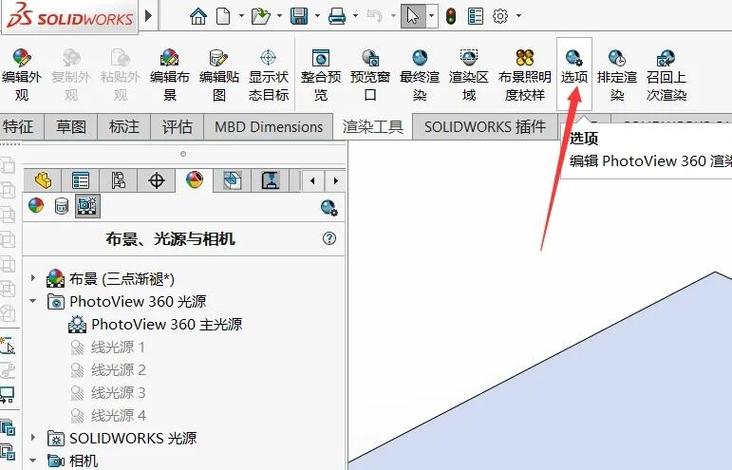Open the DisplayManager color ball tab
The height and width of the screenshot is (470, 732).
pos(194,180)
